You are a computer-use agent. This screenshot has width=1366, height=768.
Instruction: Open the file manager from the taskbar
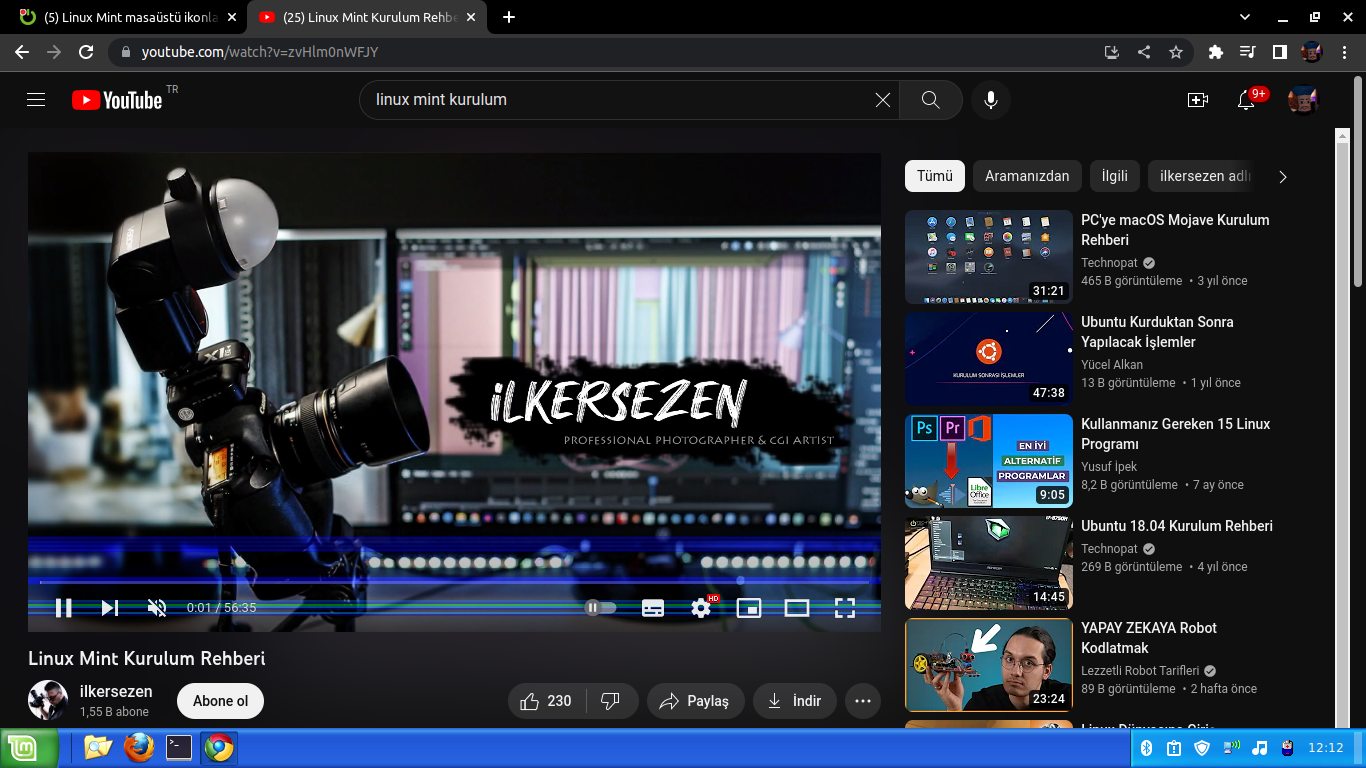98,747
